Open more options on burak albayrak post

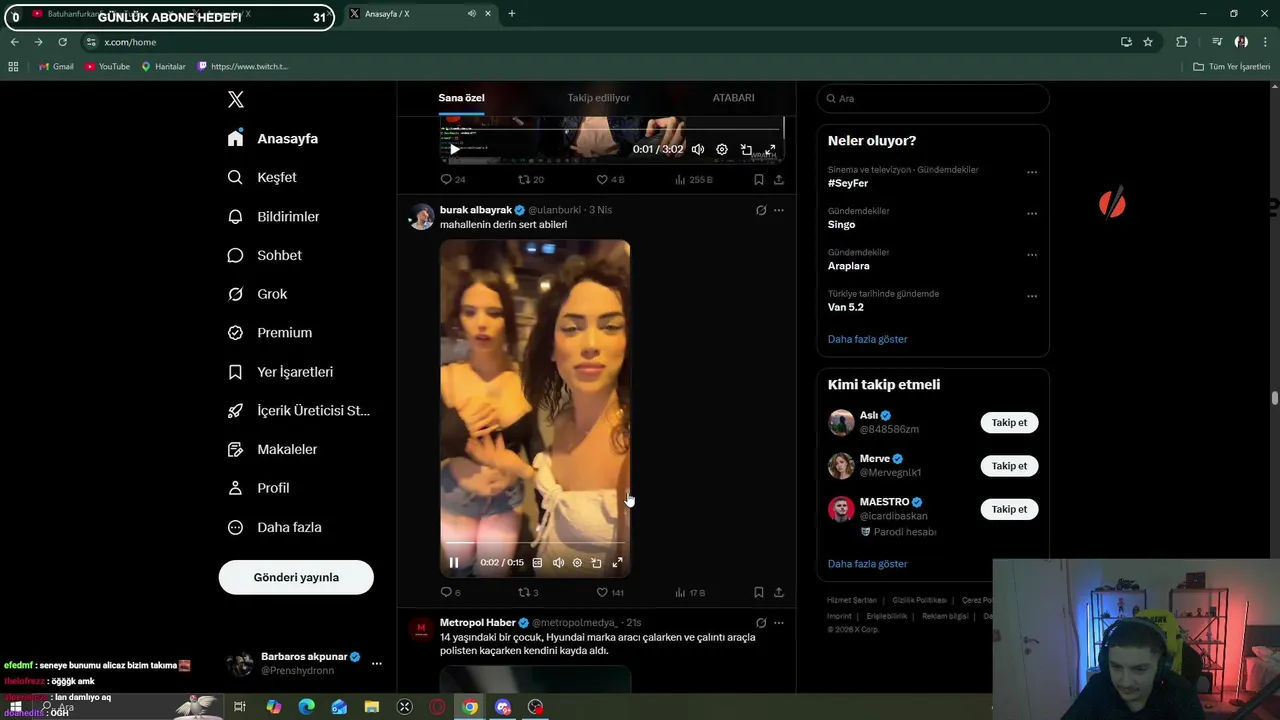pos(779,210)
